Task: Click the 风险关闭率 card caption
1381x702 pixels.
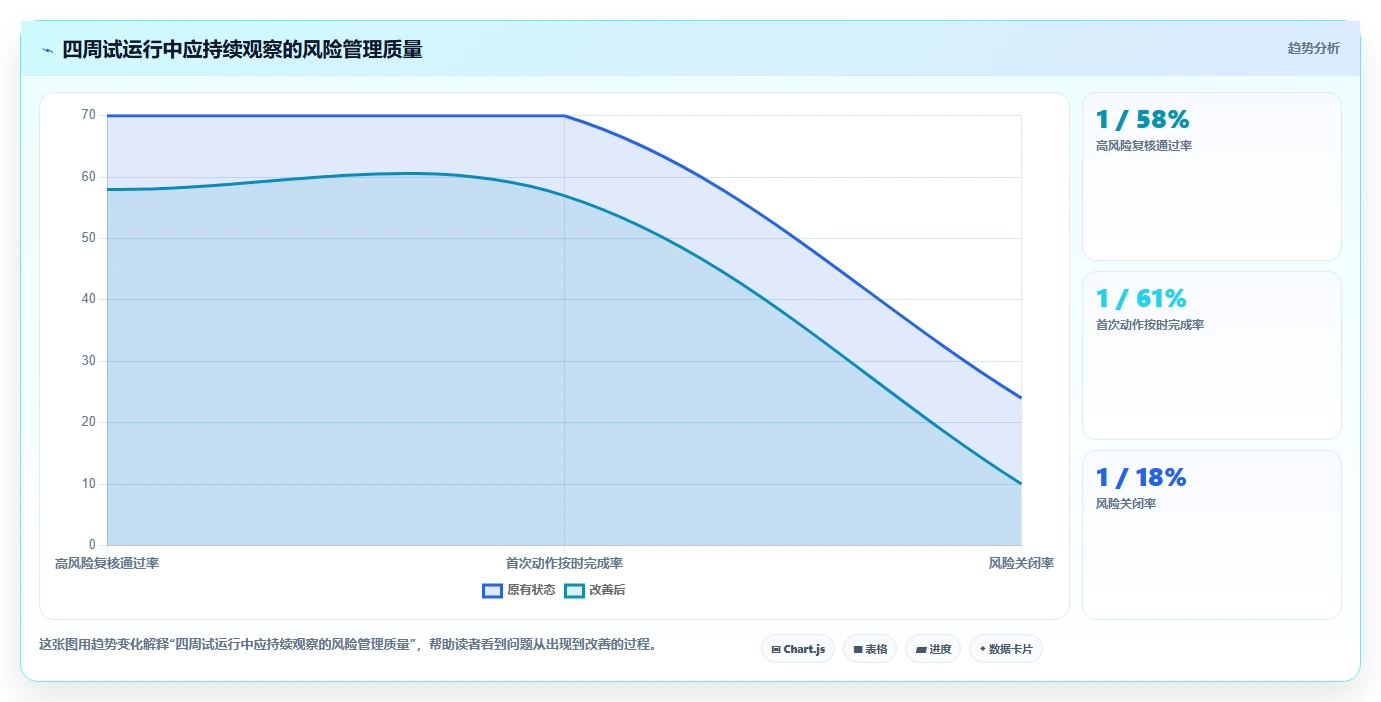Action: coord(1126,504)
